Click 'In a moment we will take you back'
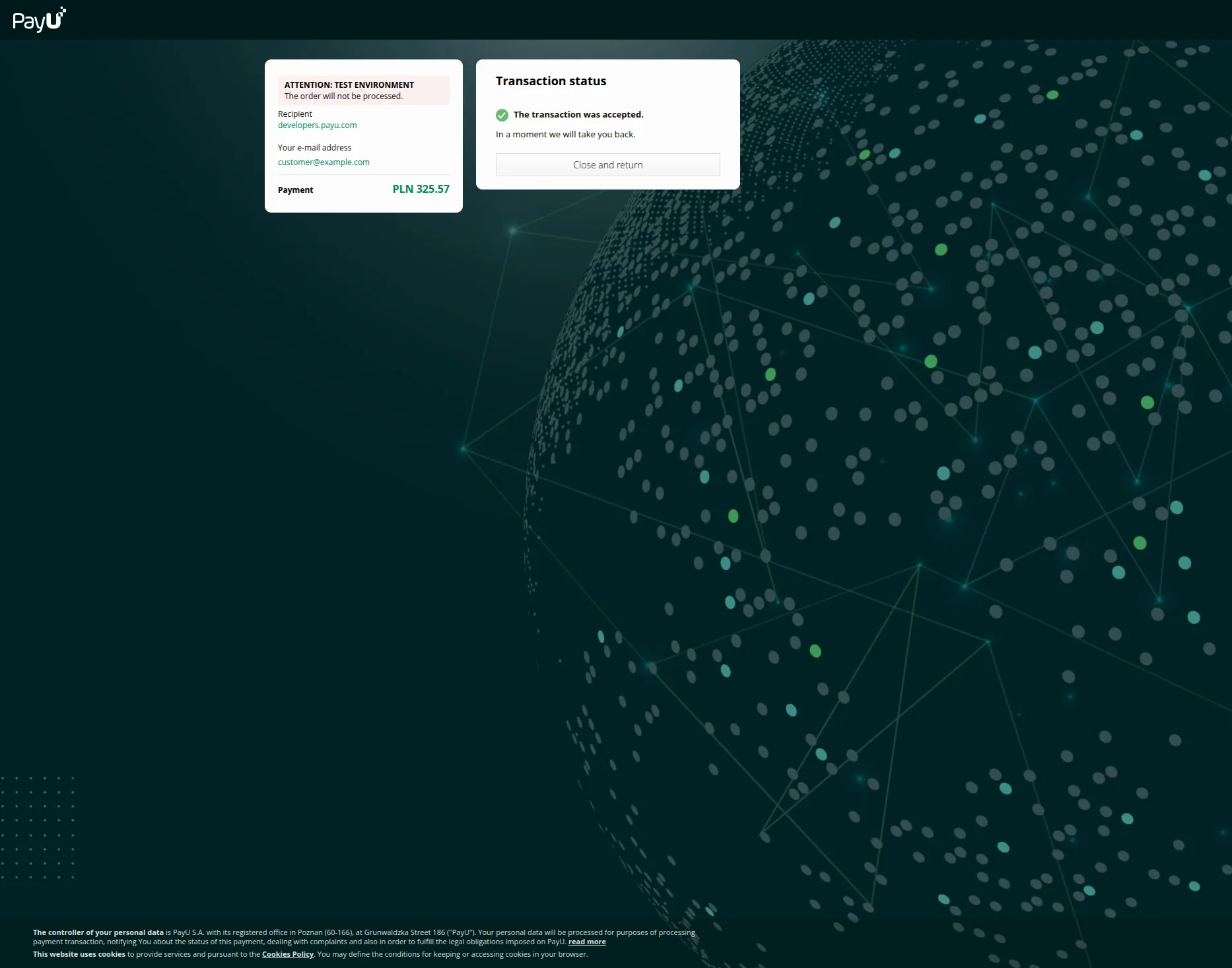Screen dimensions: 1232x968 click(x=565, y=135)
